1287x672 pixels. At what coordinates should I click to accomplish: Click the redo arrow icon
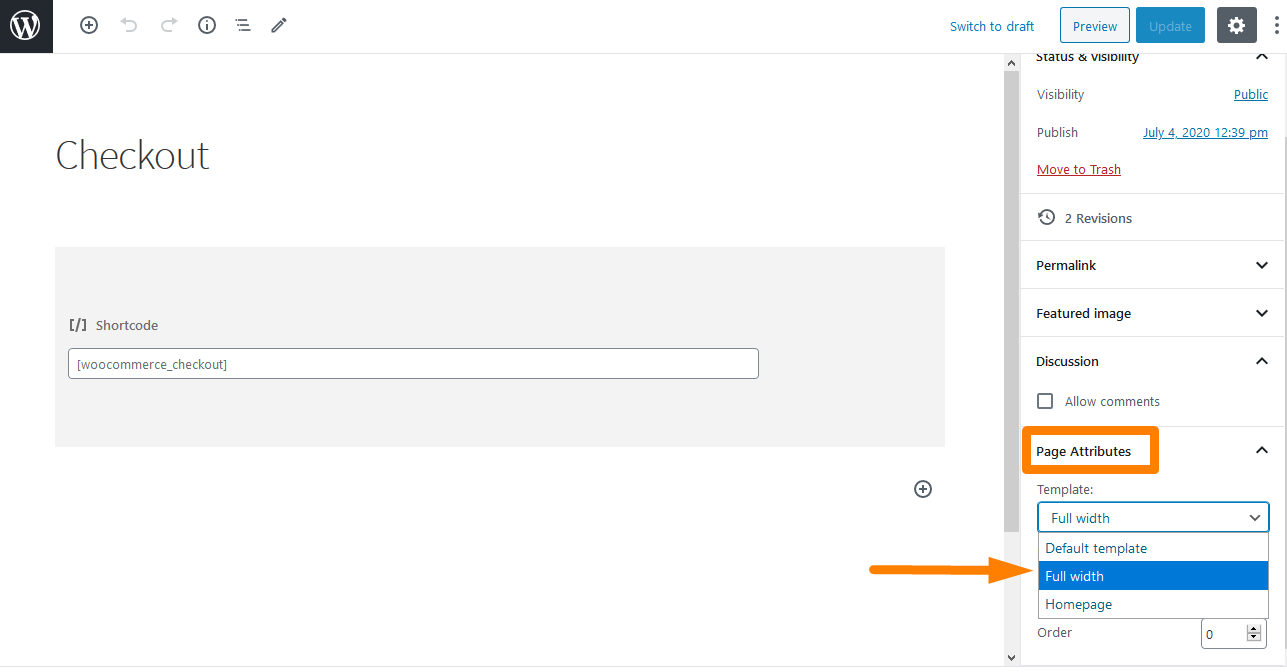169,26
